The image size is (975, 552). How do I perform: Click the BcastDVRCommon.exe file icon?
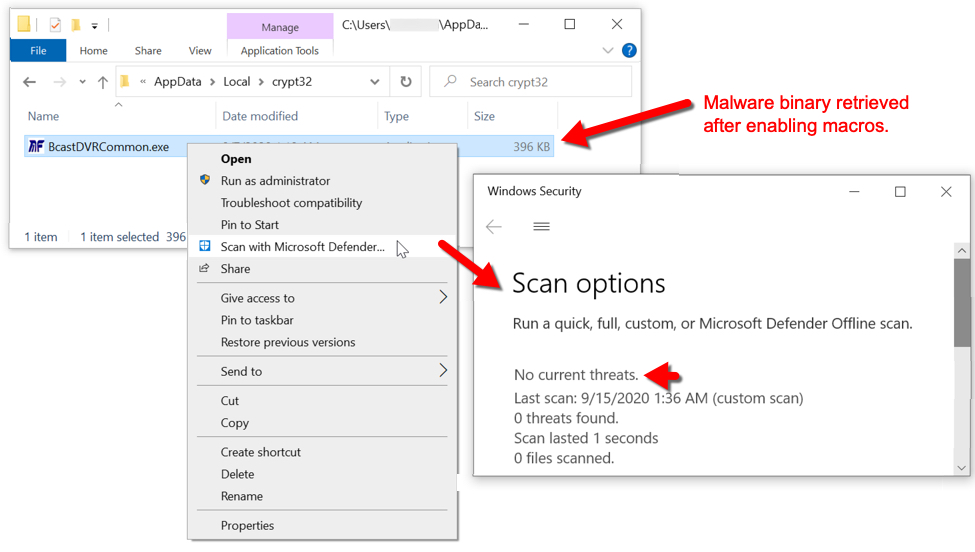(x=36, y=146)
